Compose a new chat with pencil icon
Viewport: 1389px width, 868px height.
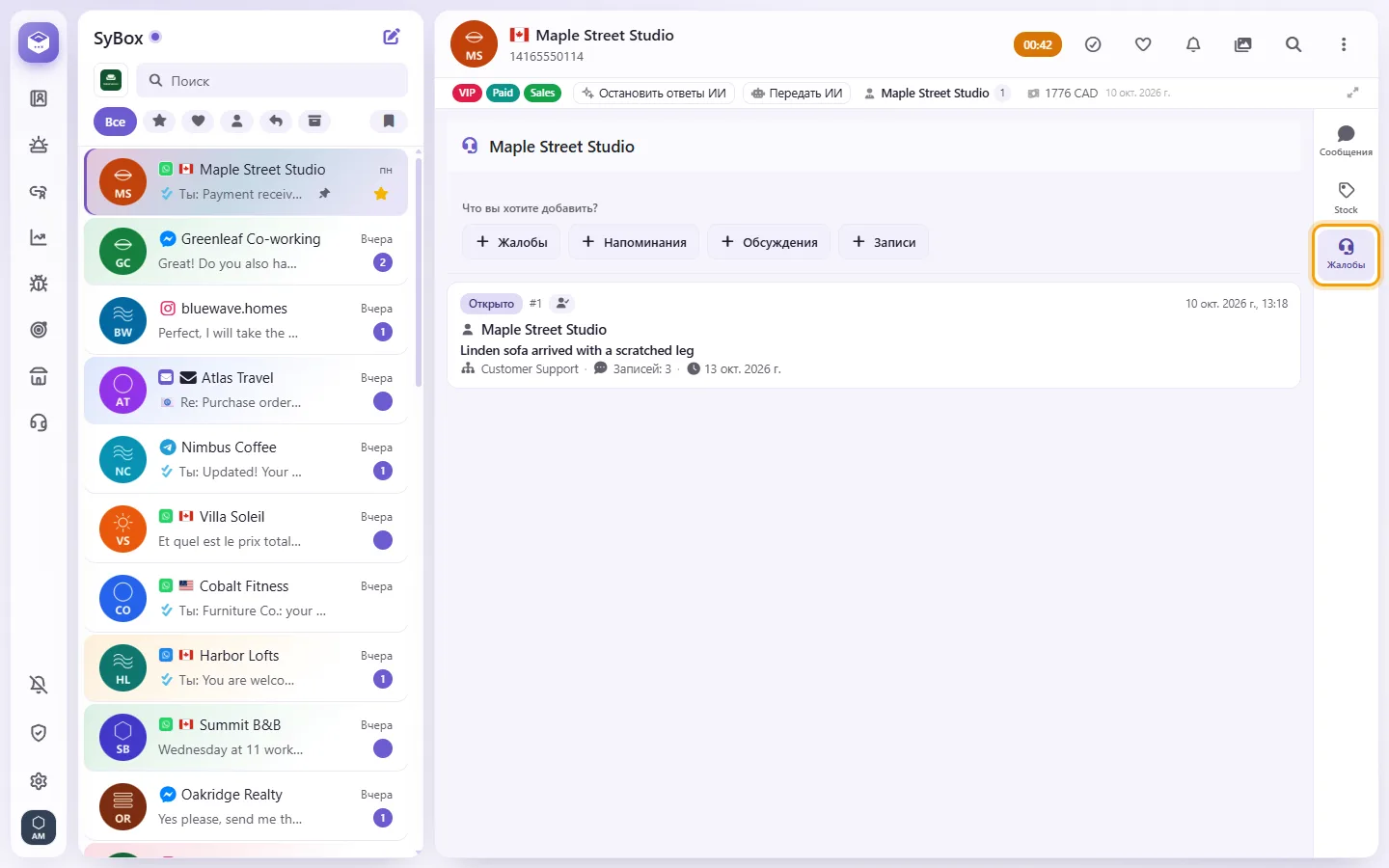click(392, 38)
